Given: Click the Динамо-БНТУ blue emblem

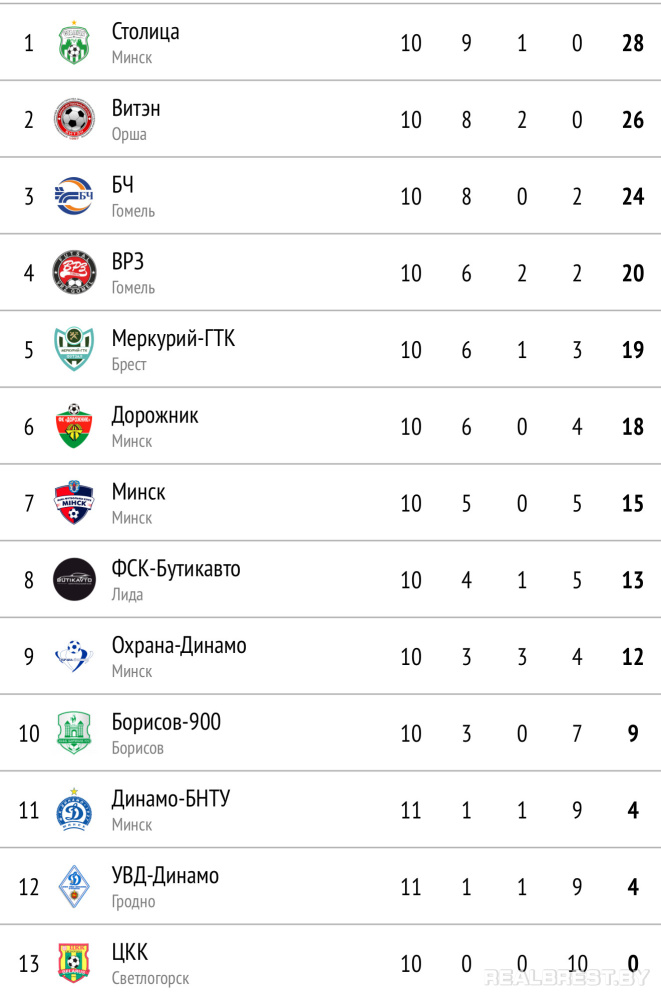Looking at the screenshot, I should coord(74,810).
